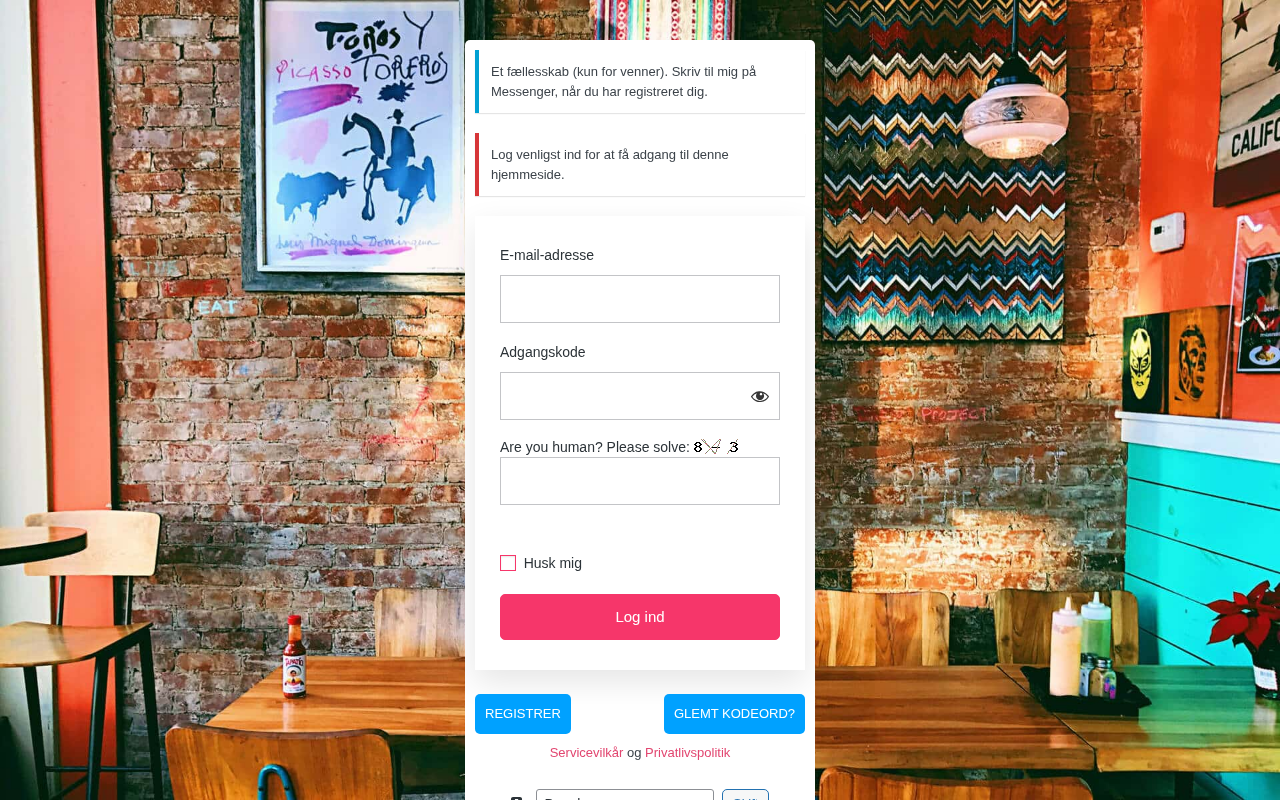
Task: Select the captcha answer field
Action: click(640, 481)
